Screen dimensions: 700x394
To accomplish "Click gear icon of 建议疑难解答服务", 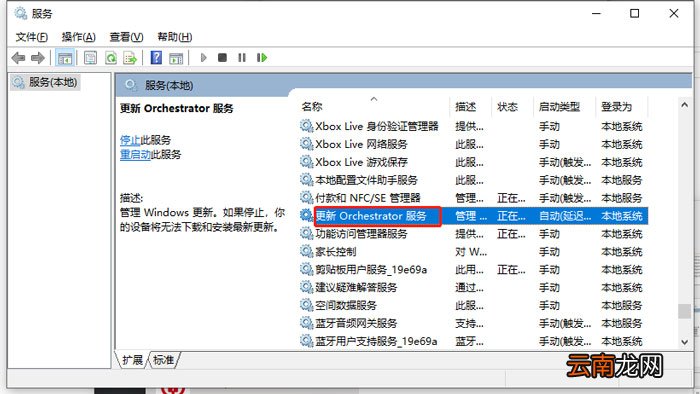I will coord(306,287).
